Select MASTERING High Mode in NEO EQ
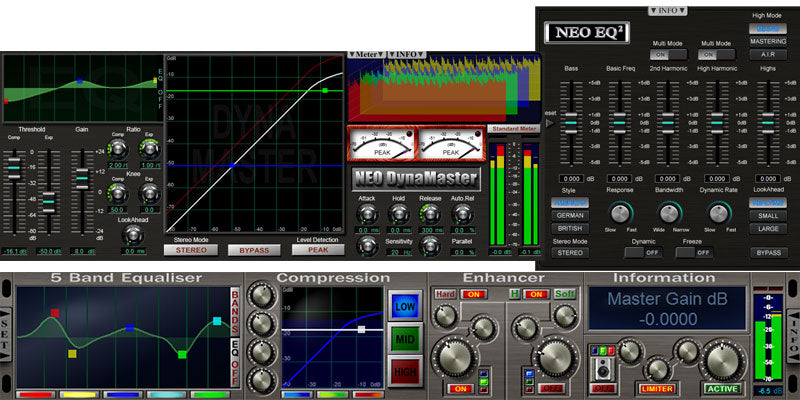 click(x=768, y=41)
